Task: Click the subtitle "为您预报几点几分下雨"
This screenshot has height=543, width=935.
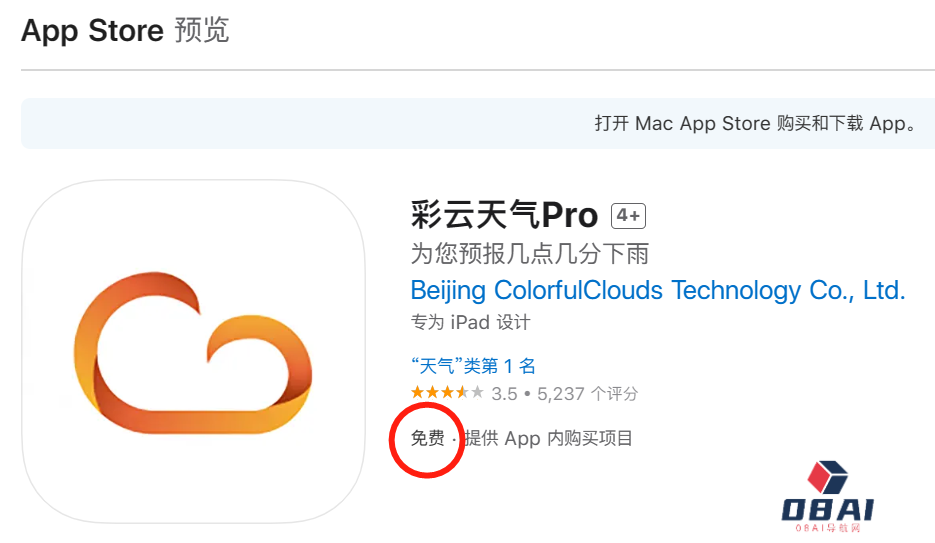Action: (530, 252)
